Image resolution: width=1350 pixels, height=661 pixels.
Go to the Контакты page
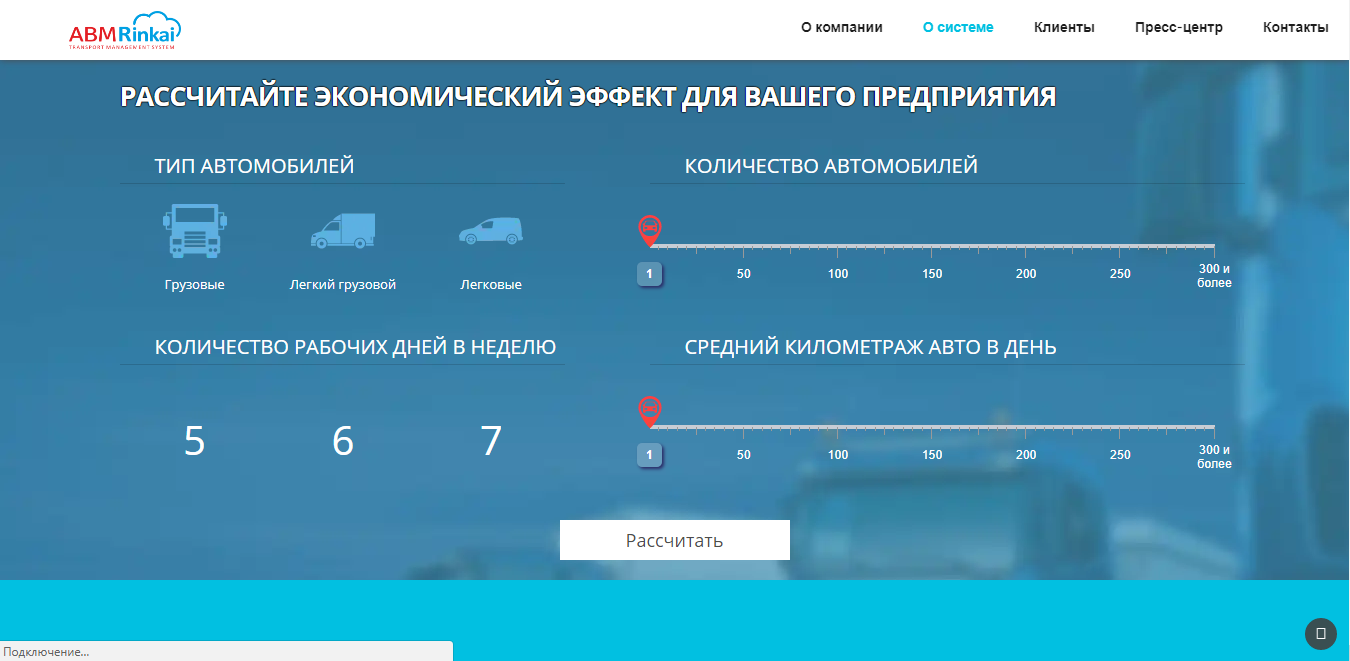pyautogui.click(x=1295, y=27)
